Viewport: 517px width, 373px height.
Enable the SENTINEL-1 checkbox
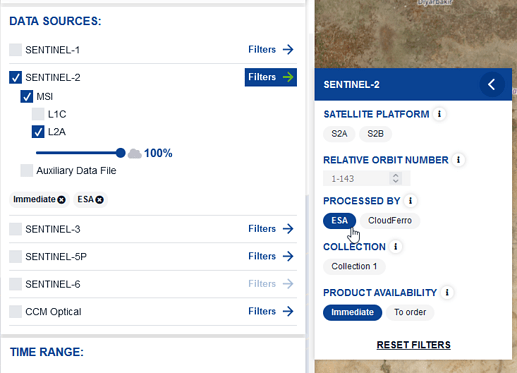pyautogui.click(x=15, y=50)
